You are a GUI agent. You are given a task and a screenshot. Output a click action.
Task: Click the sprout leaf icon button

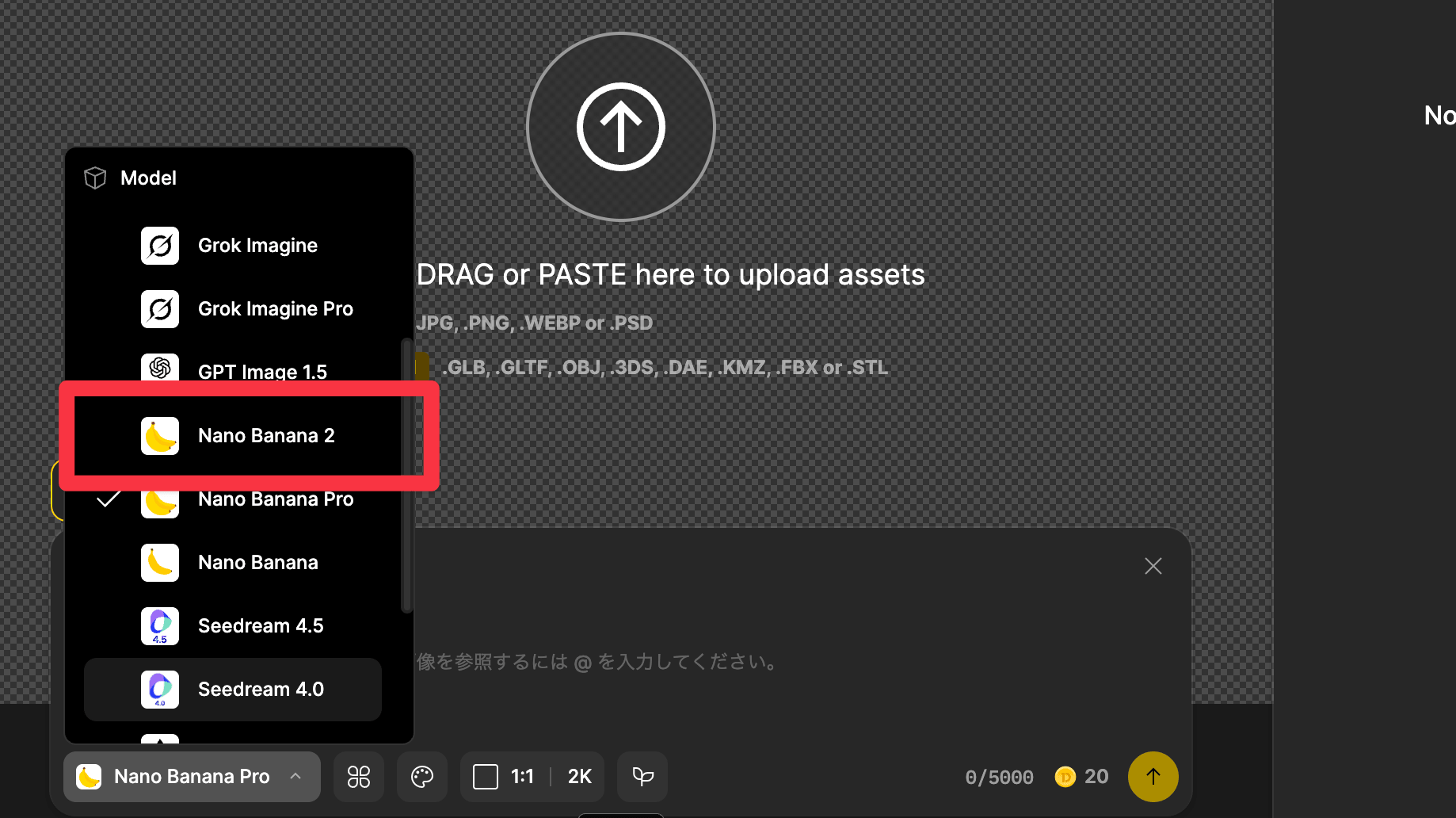(642, 777)
